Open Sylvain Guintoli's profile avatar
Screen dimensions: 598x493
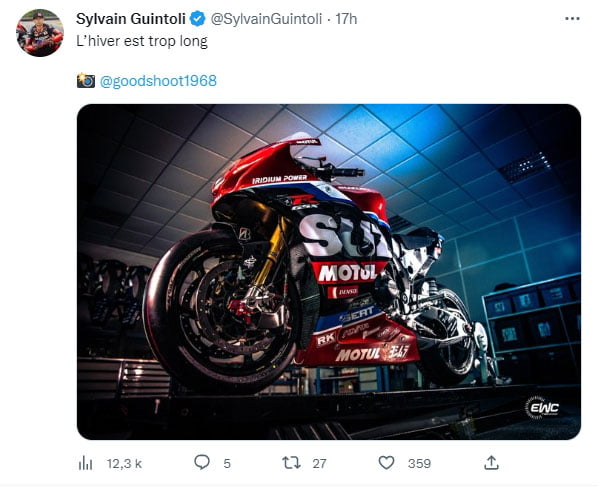[40, 33]
